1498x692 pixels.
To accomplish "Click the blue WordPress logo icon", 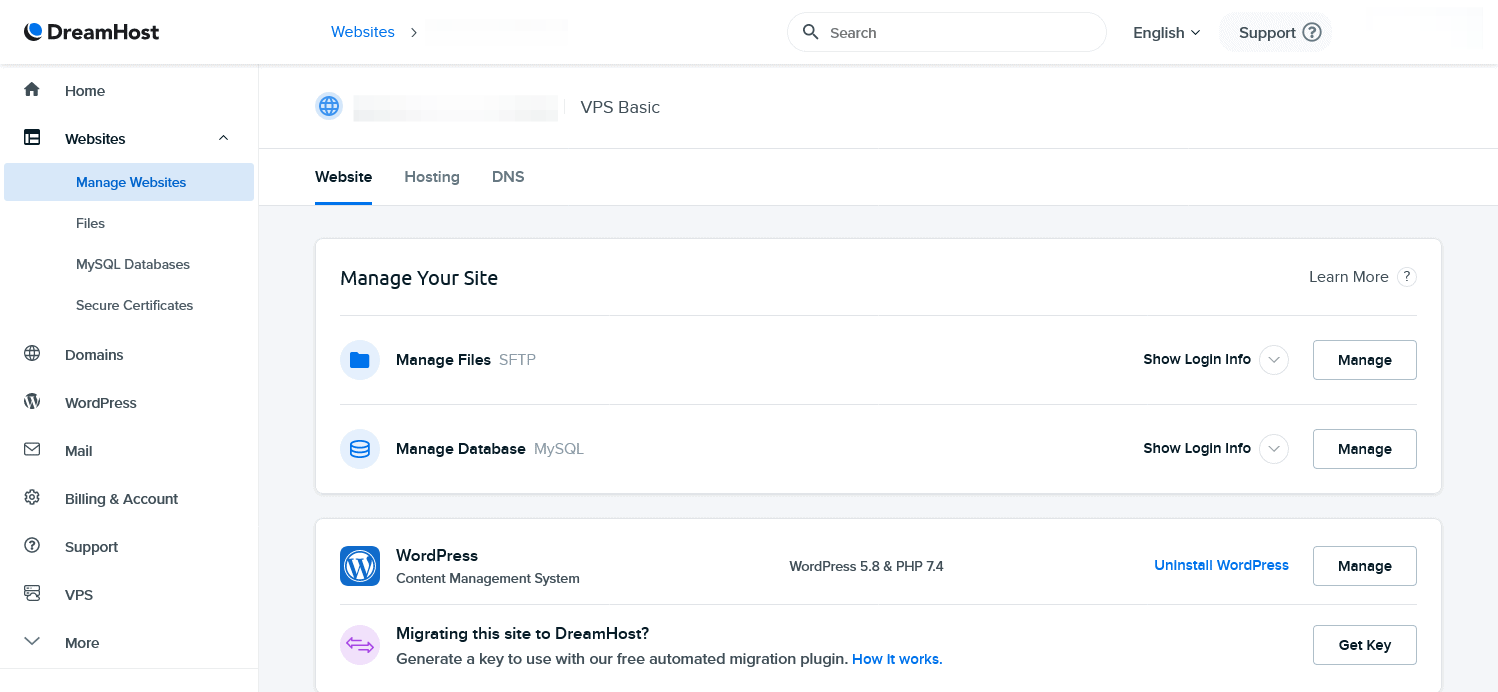I will coord(360,566).
